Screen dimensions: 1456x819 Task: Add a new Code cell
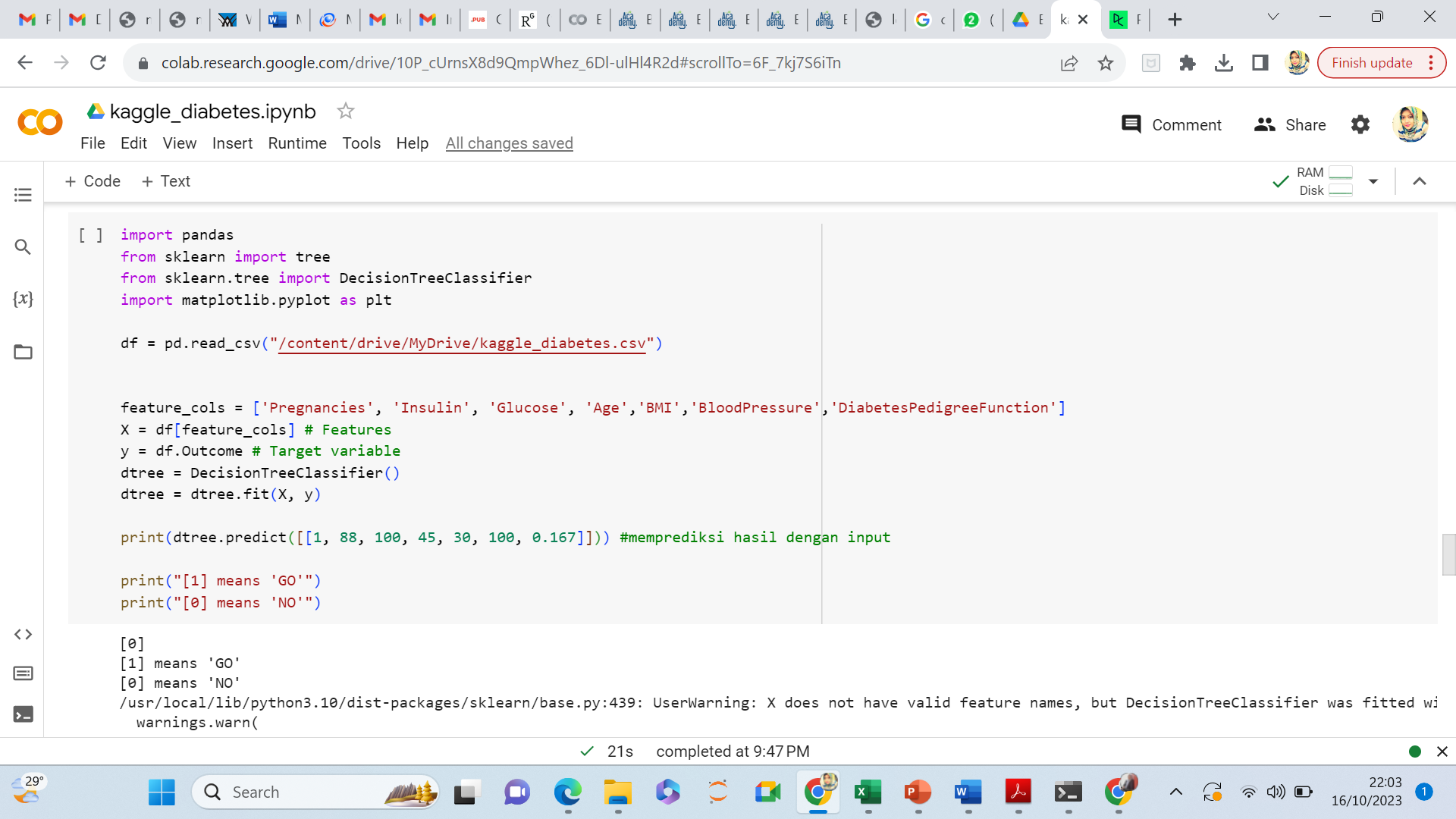point(93,181)
